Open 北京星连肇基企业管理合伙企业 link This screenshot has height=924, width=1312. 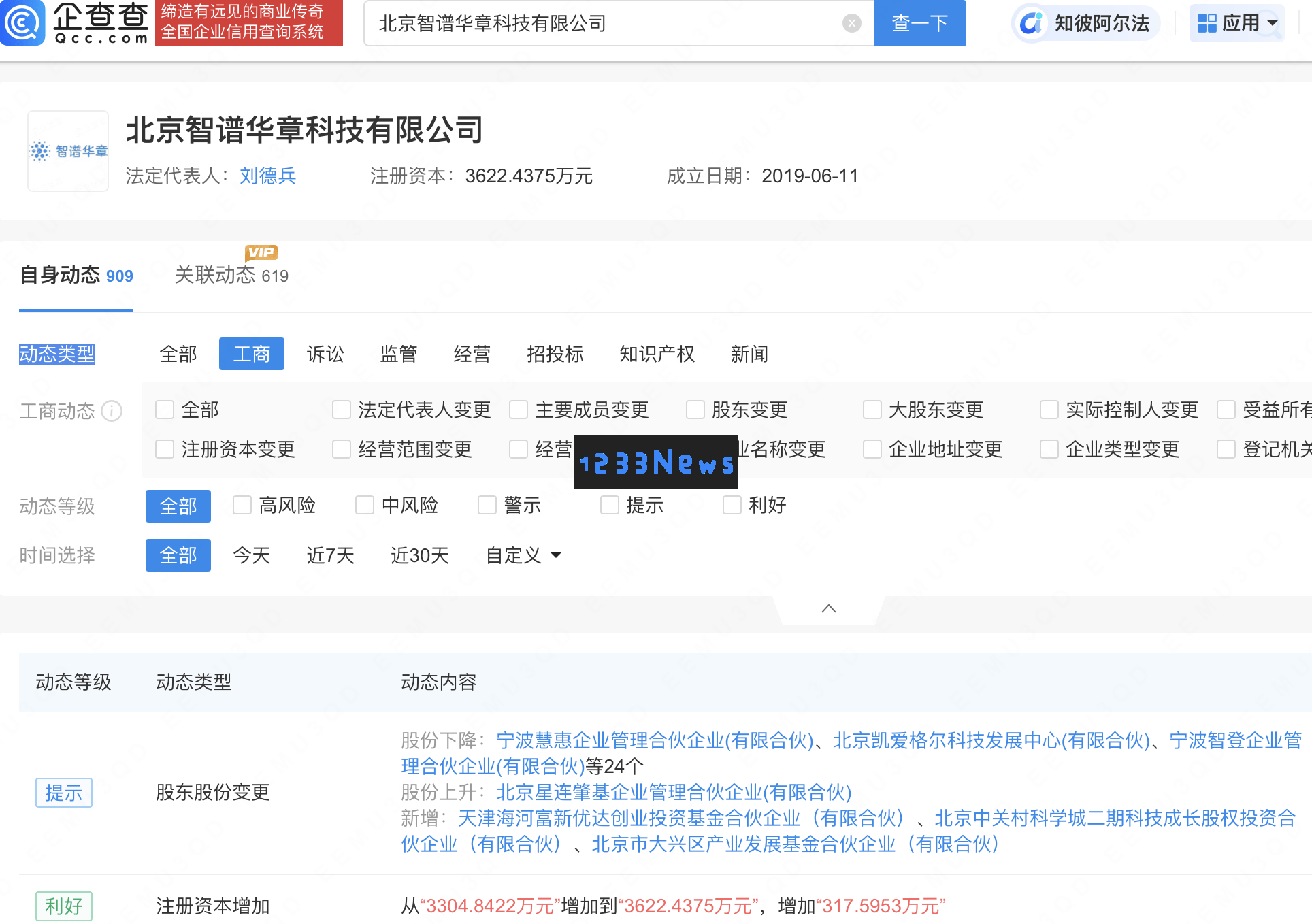click(674, 792)
